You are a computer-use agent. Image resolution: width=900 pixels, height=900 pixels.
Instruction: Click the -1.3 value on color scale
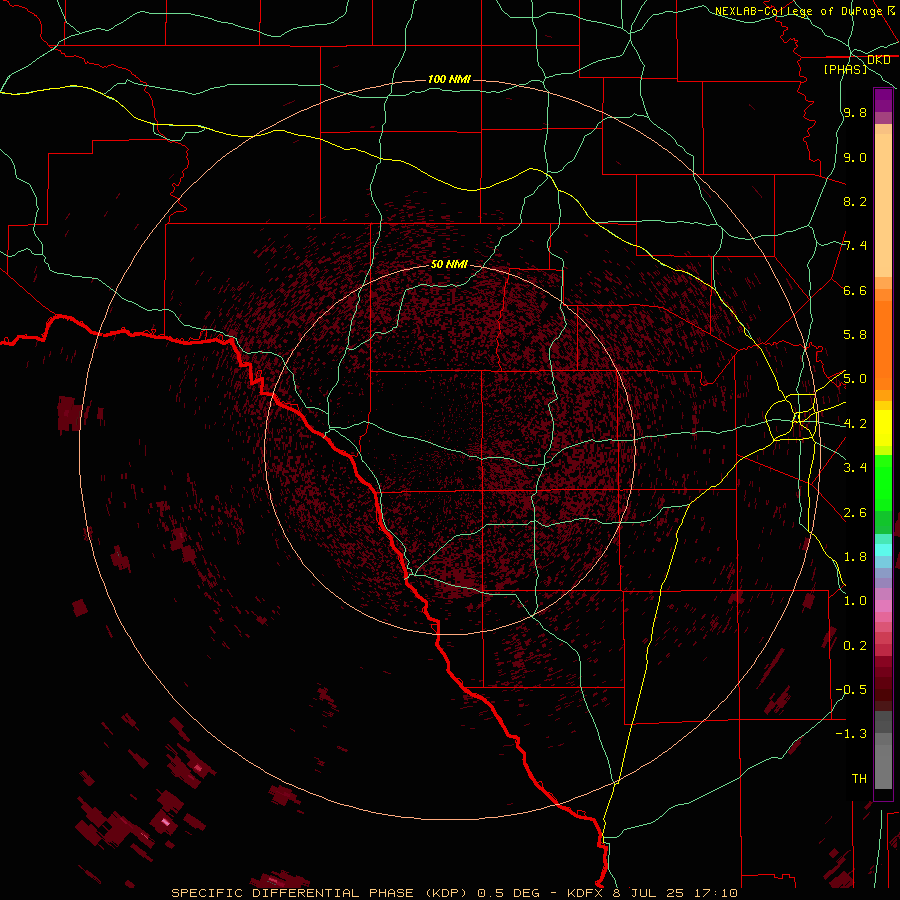click(x=851, y=734)
